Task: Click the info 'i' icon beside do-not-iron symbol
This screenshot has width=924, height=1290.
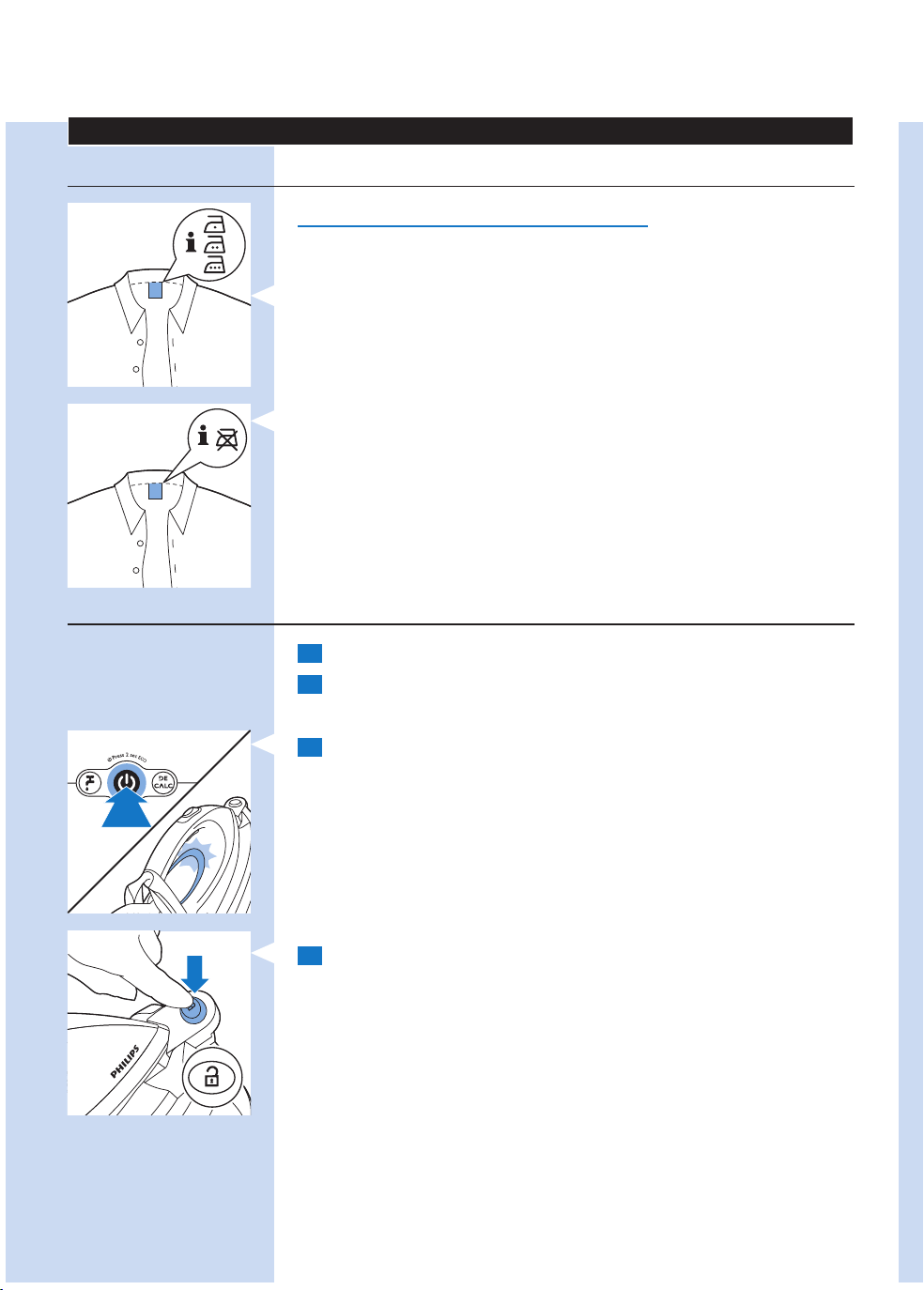Action: (x=203, y=435)
